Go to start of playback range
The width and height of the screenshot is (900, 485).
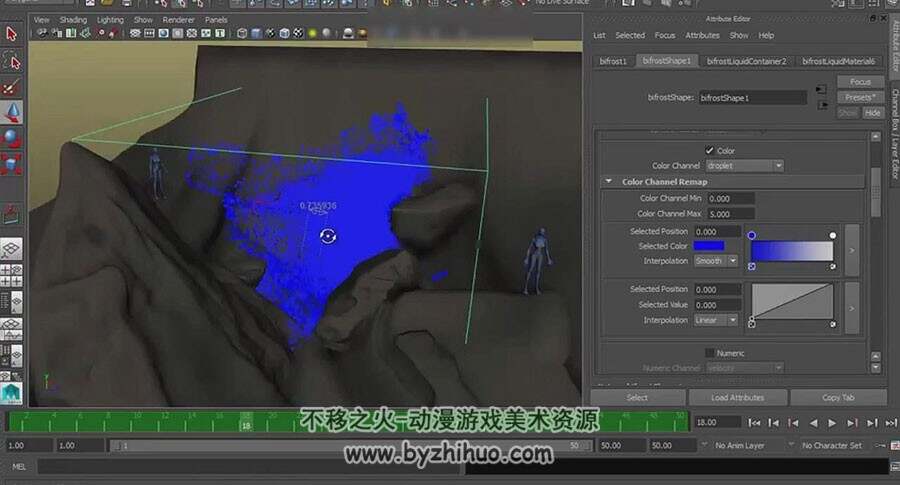[x=754, y=422]
